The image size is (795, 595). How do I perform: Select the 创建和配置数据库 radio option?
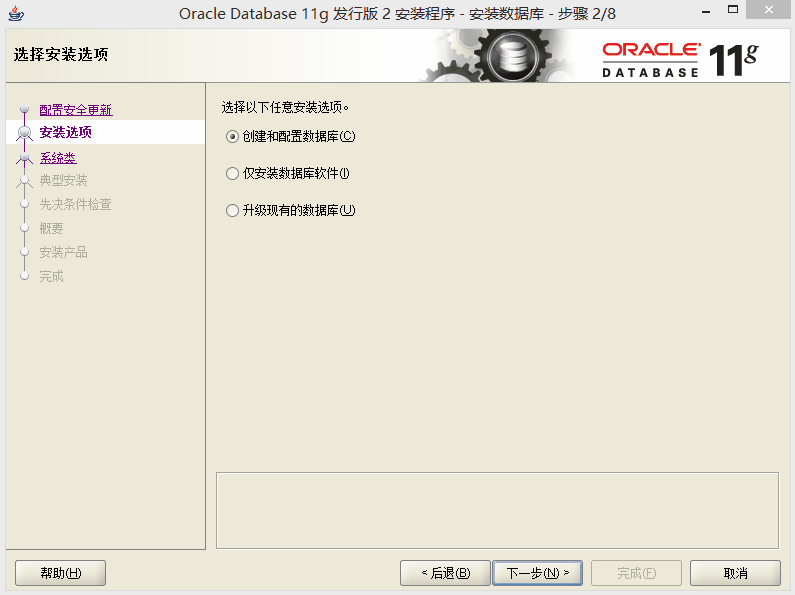(232, 137)
